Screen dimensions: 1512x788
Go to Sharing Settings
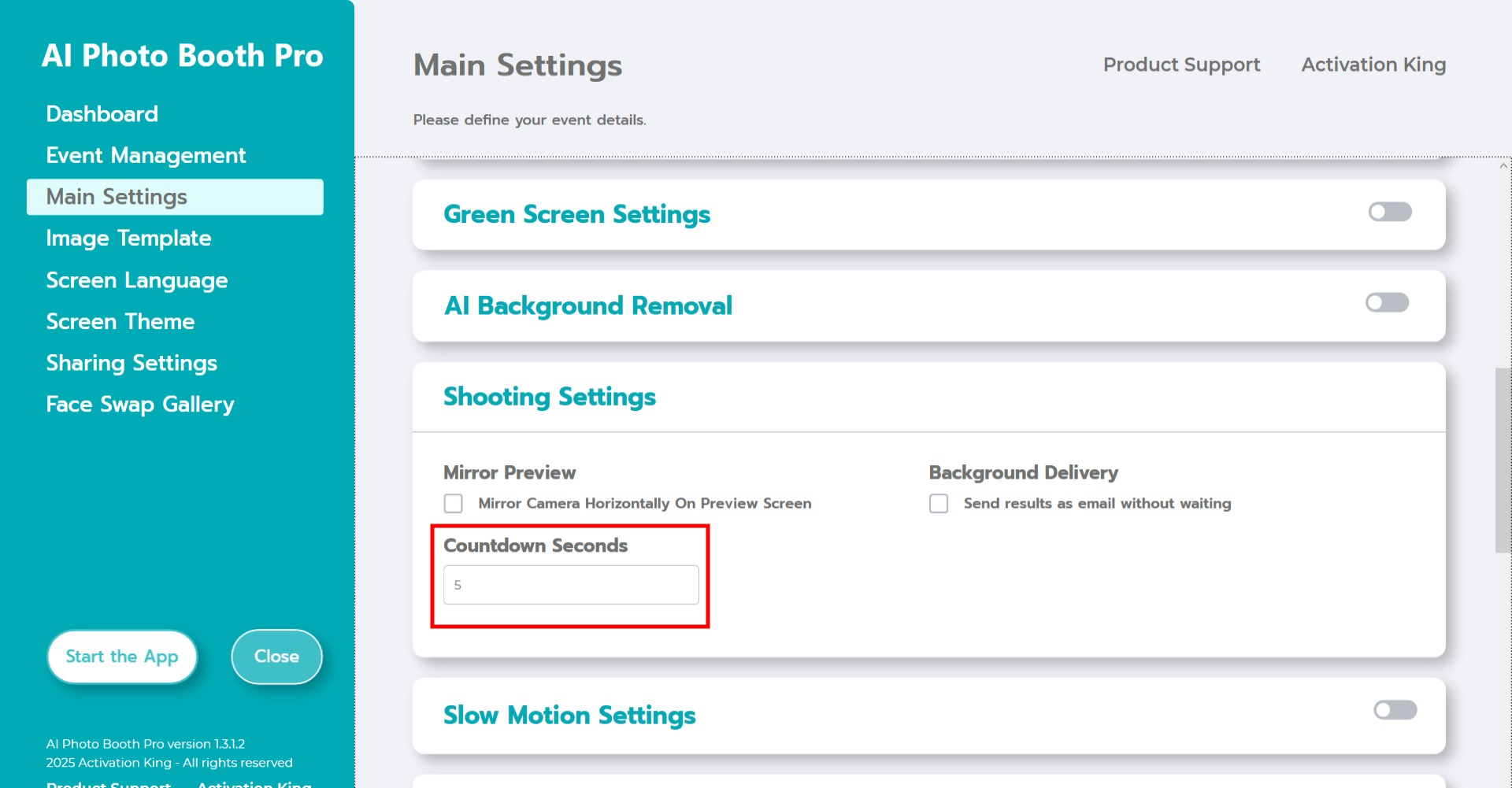[132, 363]
